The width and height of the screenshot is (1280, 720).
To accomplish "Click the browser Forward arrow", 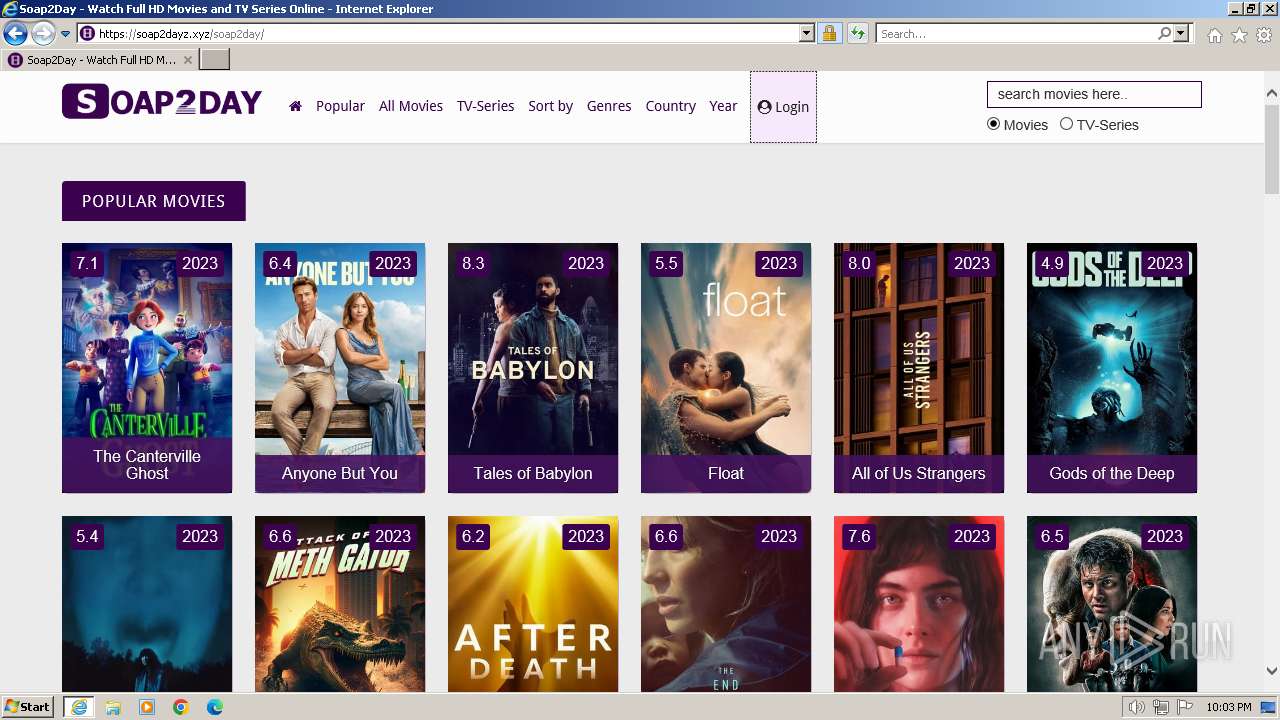I will click(42, 34).
